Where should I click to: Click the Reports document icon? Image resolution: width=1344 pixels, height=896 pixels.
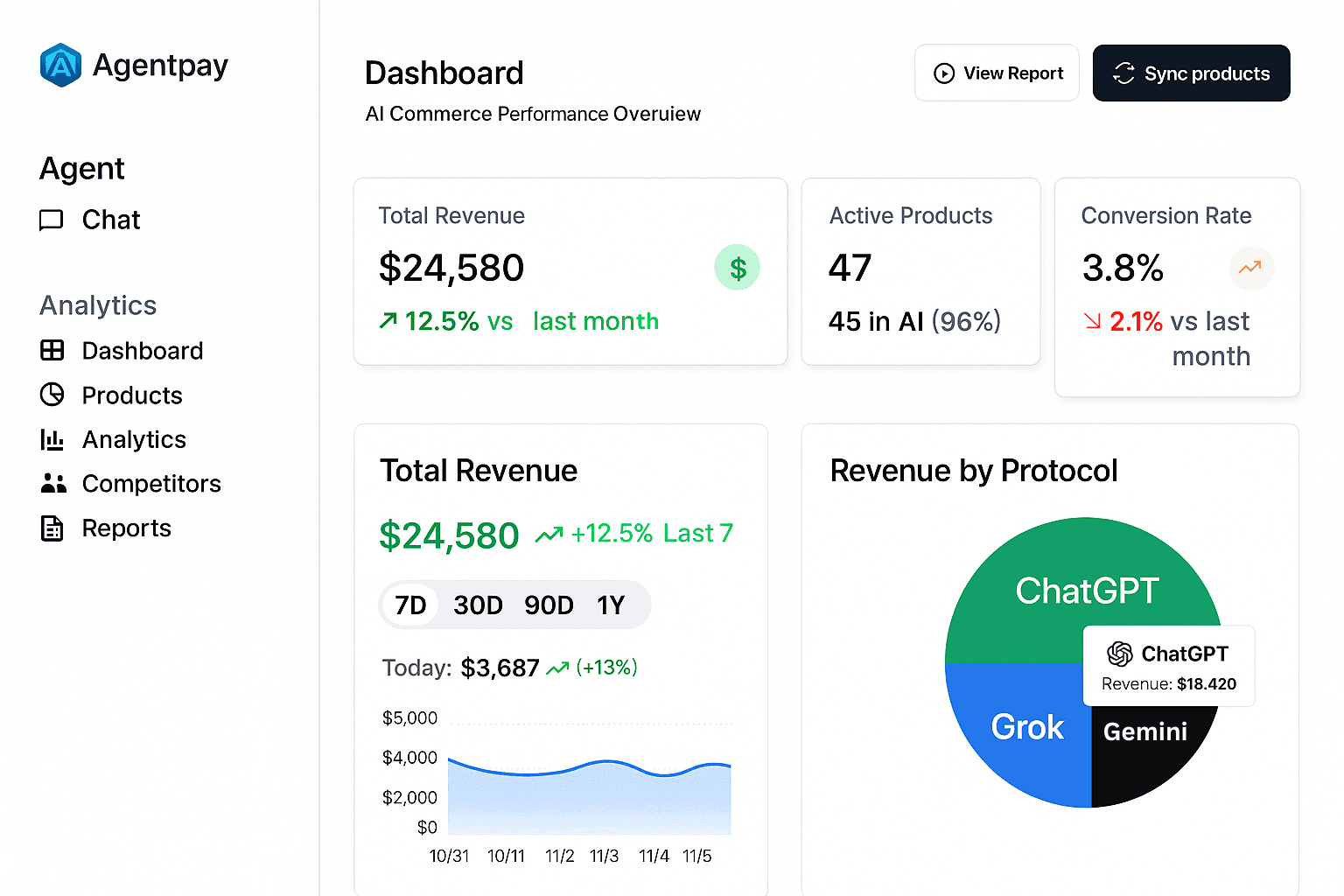tap(52, 528)
